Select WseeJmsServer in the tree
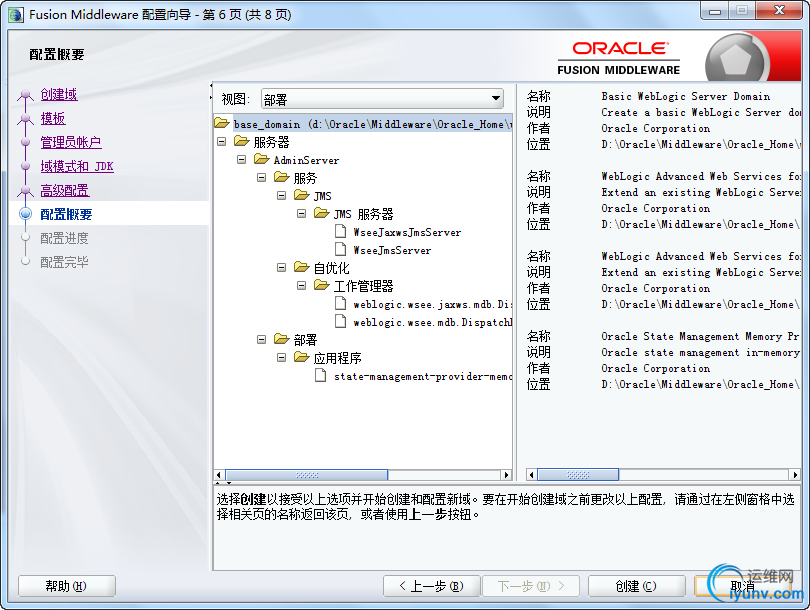 click(392, 251)
